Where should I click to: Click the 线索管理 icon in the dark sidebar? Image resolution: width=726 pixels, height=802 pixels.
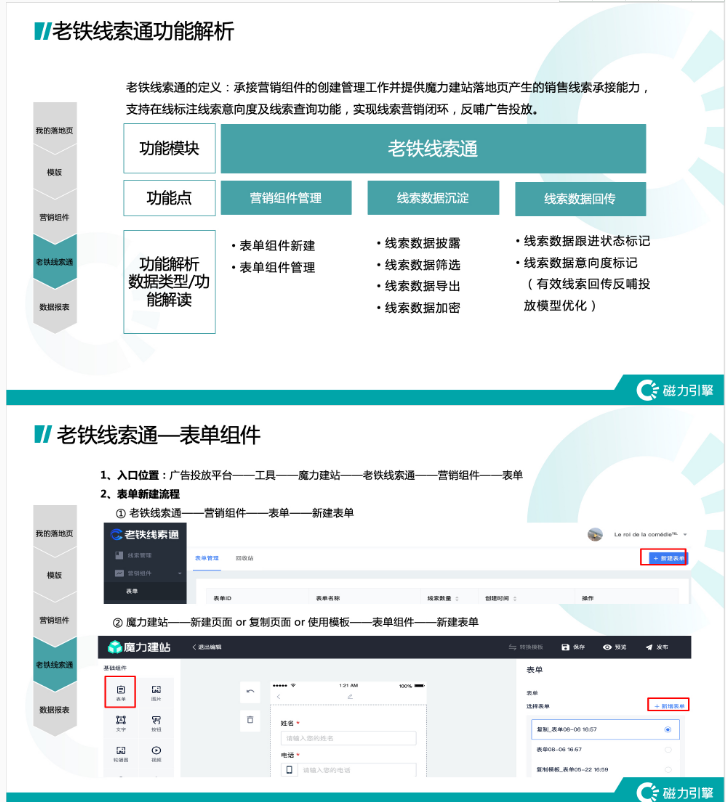click(119, 555)
